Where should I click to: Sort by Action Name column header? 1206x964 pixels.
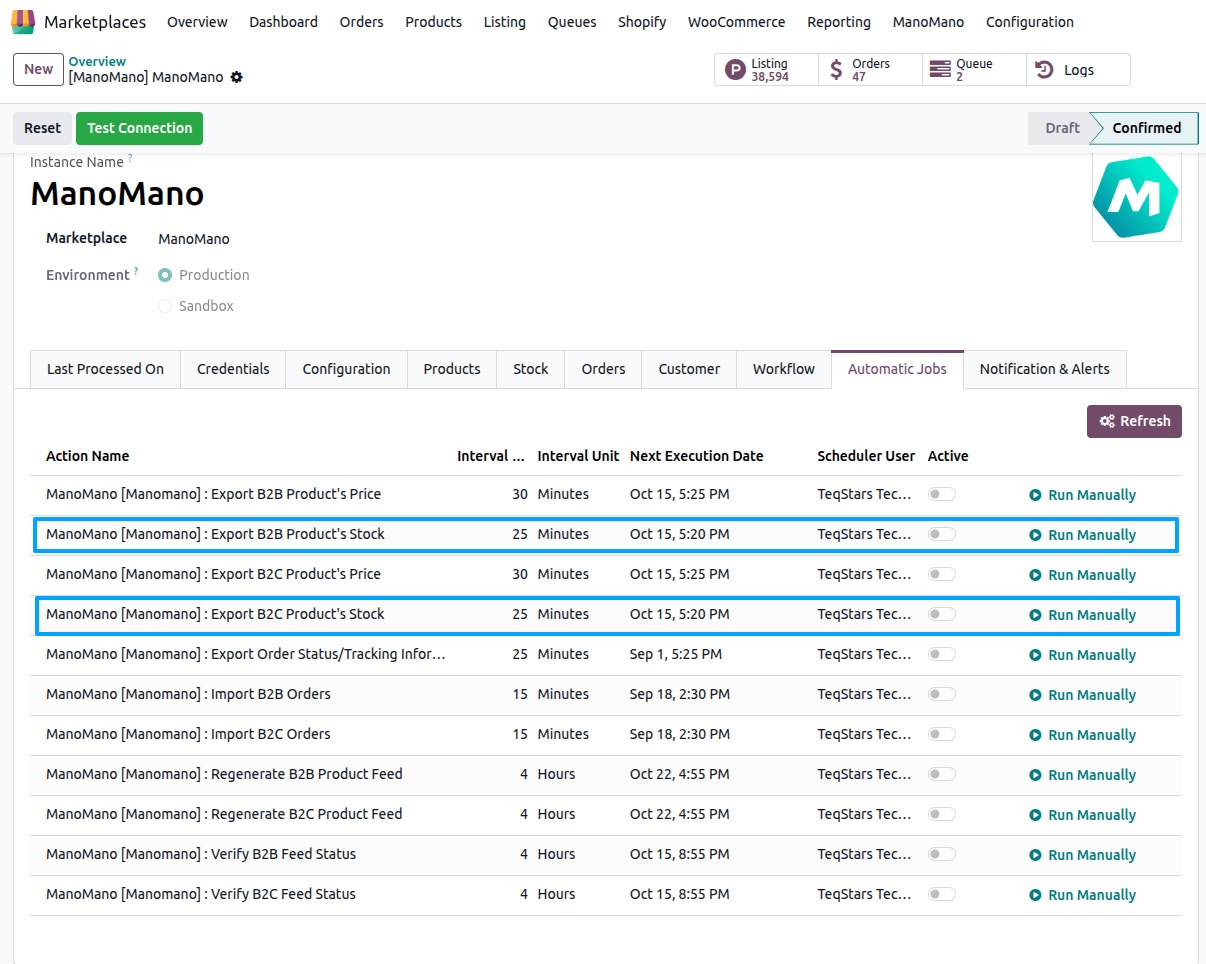point(88,456)
